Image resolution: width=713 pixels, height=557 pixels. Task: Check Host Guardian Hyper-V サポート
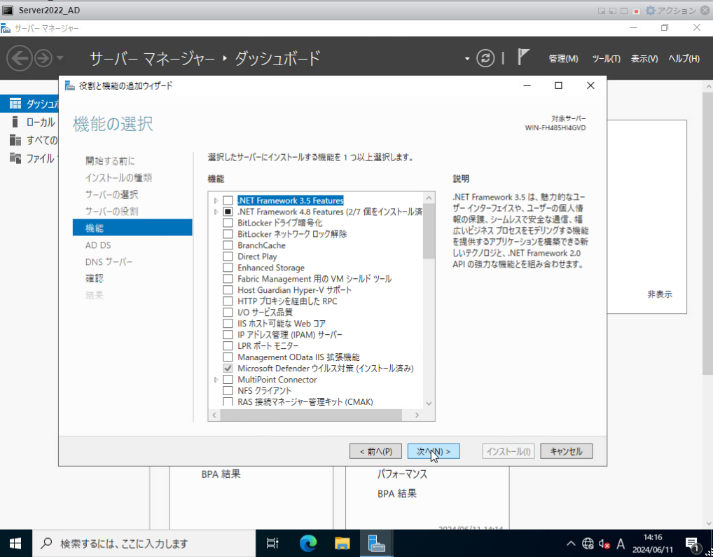[228, 290]
